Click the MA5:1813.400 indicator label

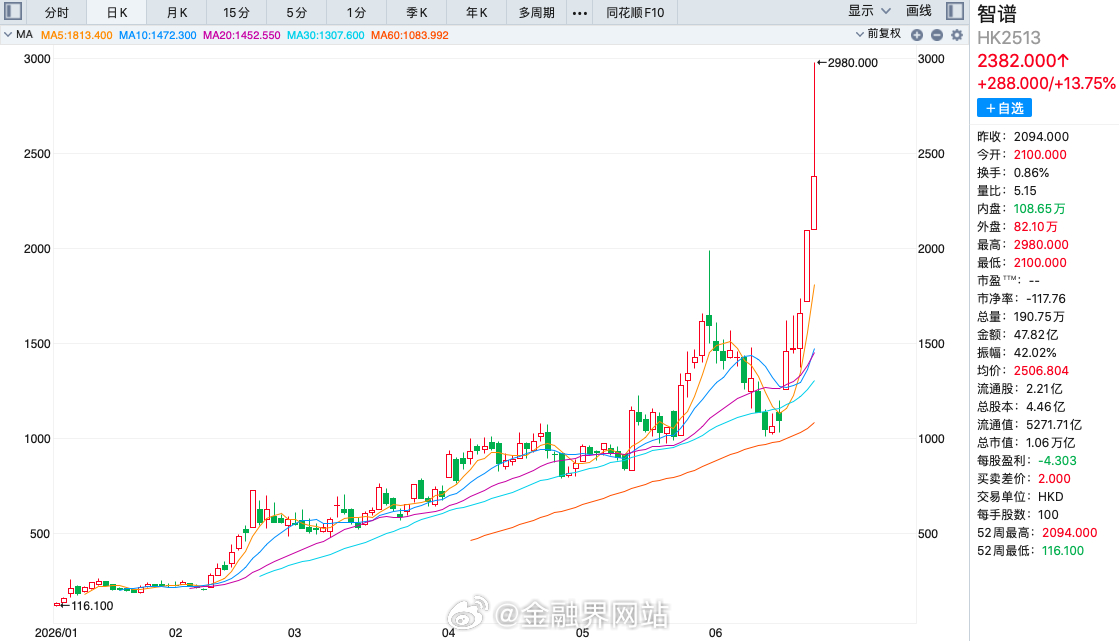coord(76,35)
